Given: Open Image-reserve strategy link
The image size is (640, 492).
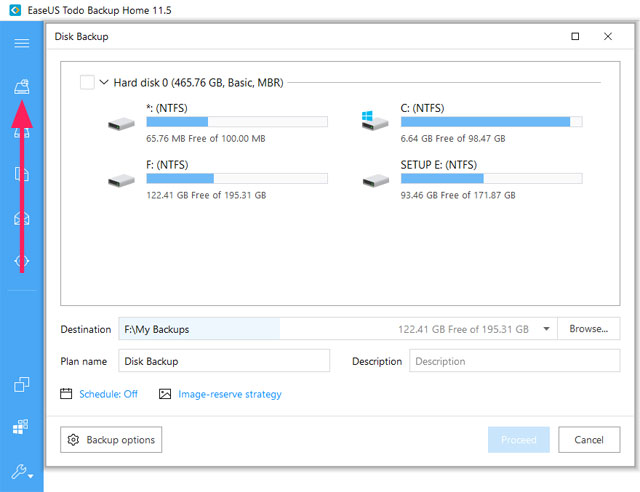Looking at the screenshot, I should pos(230,394).
